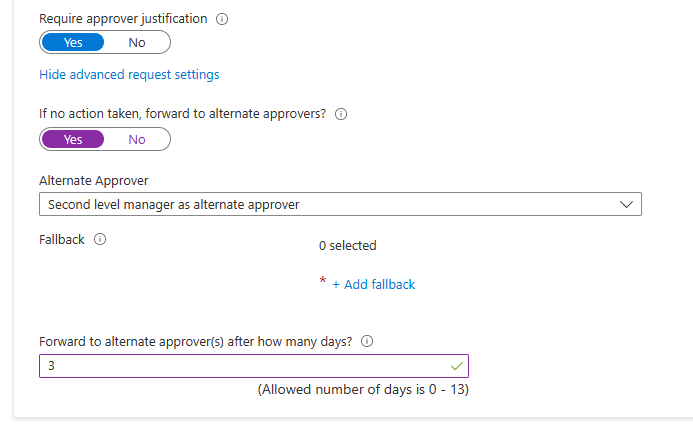Click info icon beside alternate approvers question
The height and width of the screenshot is (447, 693).
341,114
